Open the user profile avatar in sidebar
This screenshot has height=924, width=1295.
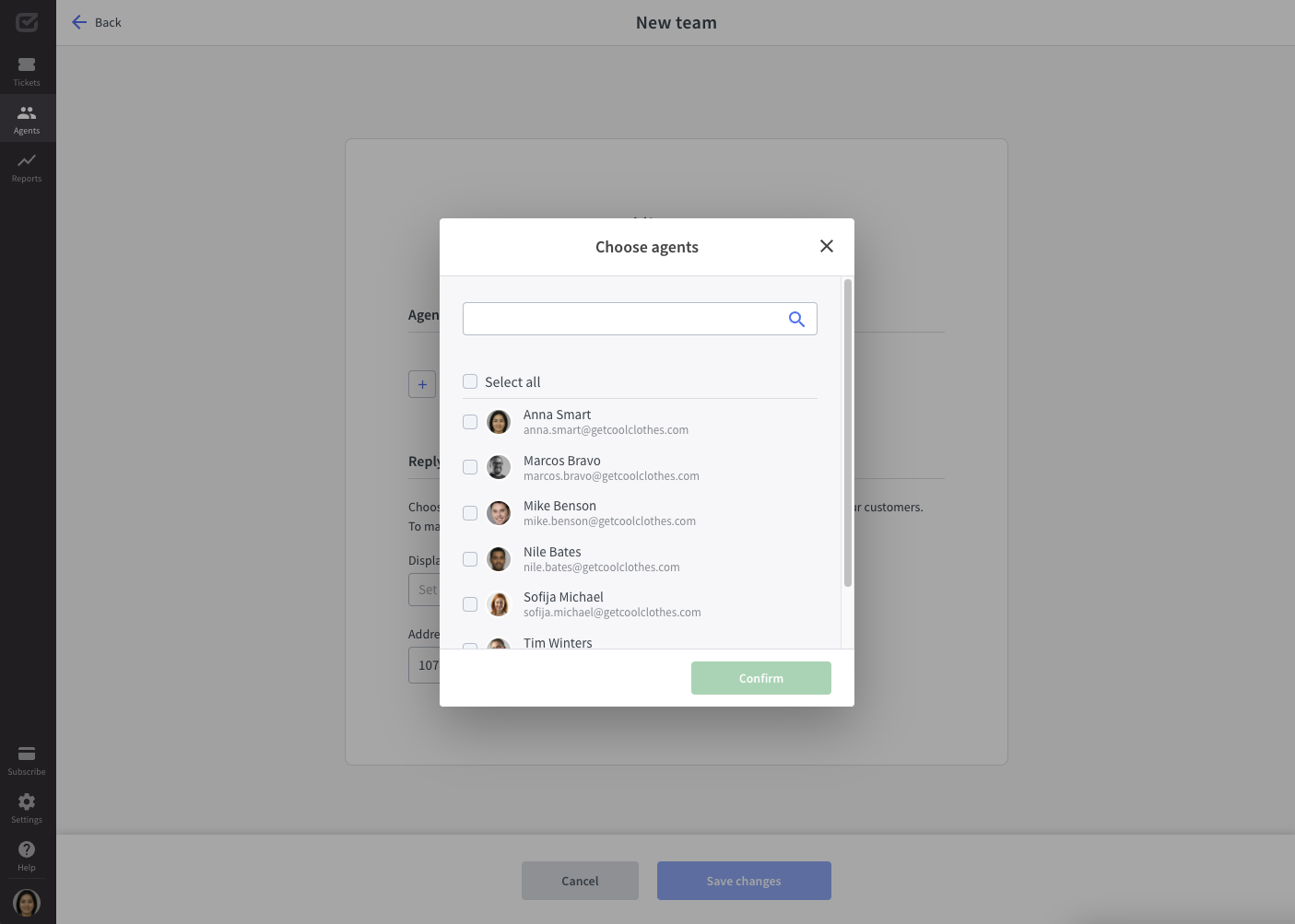pyautogui.click(x=27, y=903)
